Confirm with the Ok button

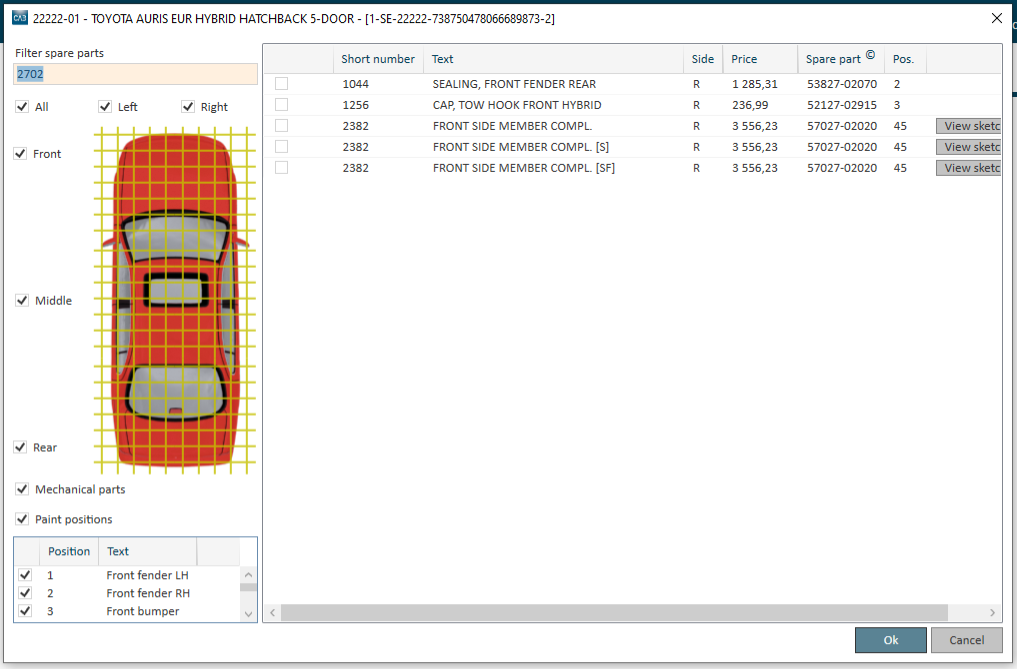(891, 640)
